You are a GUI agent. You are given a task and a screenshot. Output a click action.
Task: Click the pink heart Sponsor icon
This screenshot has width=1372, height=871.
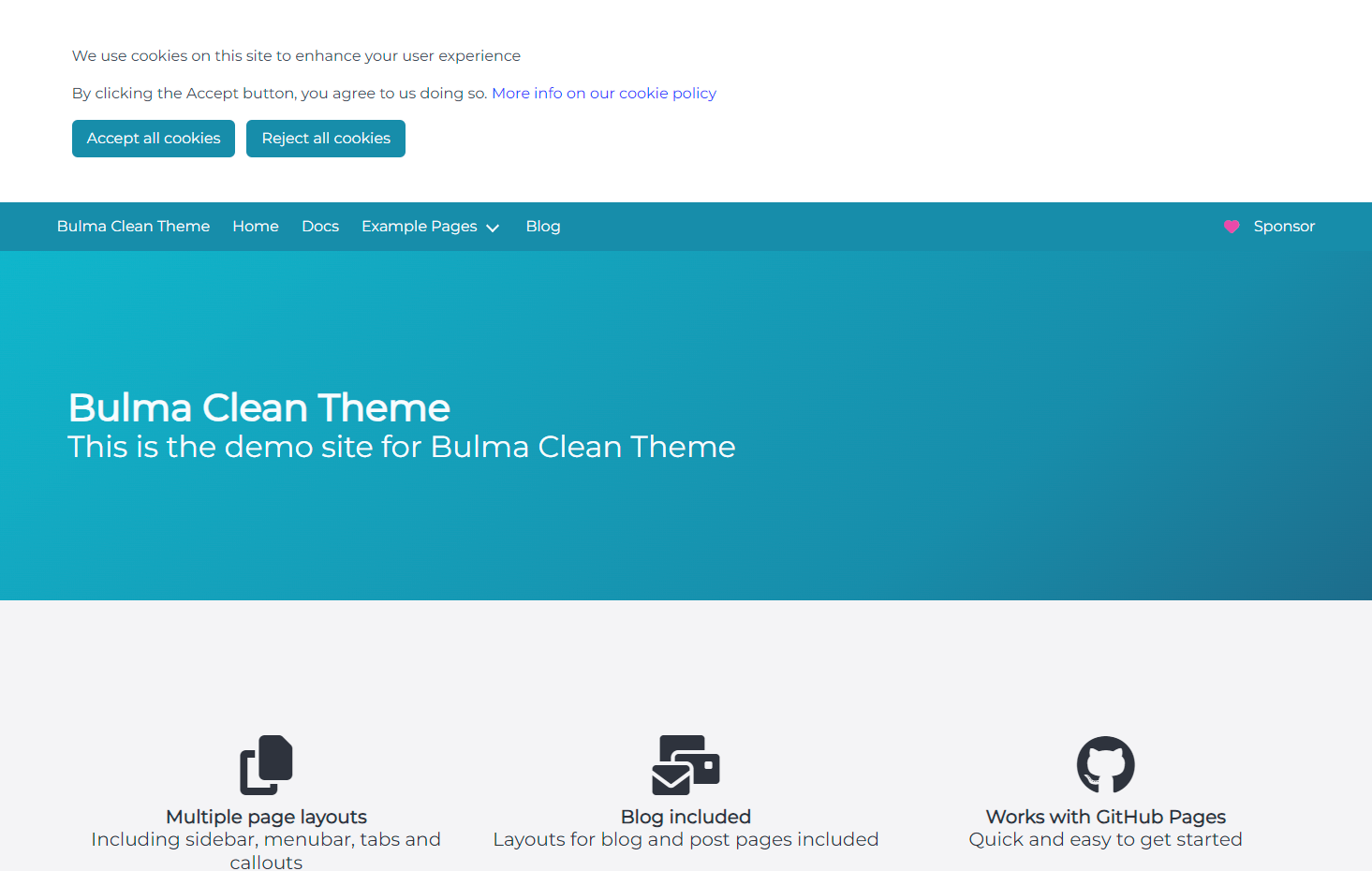tap(1232, 227)
